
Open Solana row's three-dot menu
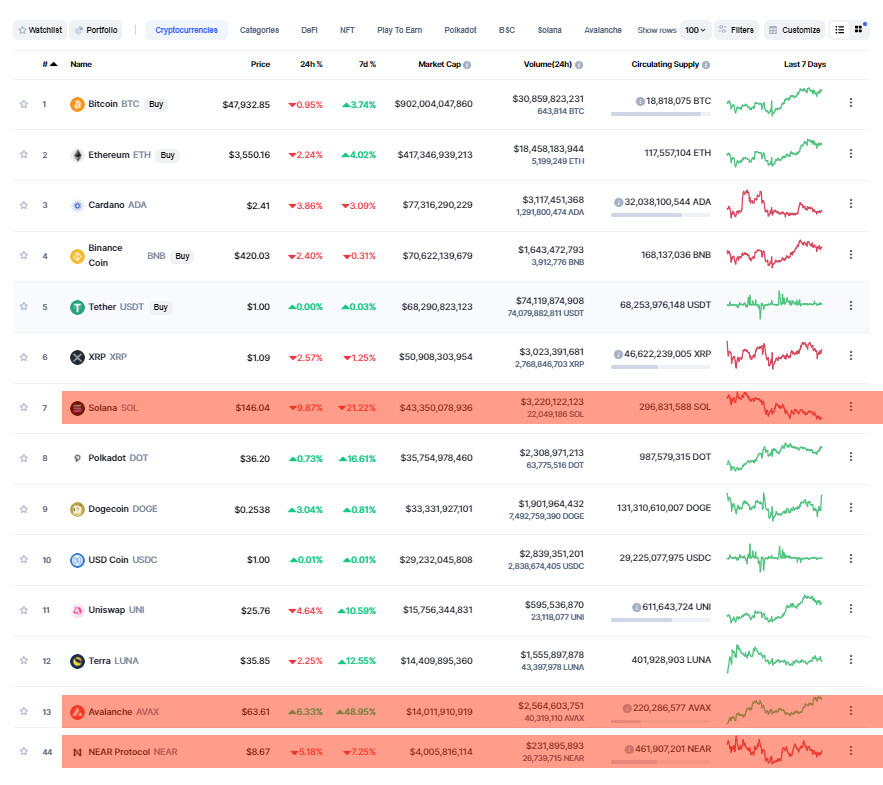coord(850,407)
